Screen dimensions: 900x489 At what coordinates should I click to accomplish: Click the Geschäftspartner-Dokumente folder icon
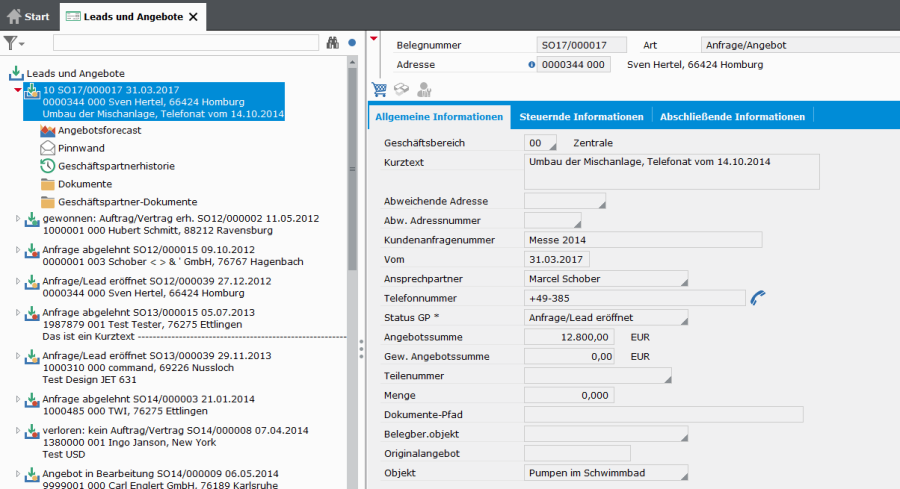[x=48, y=202]
